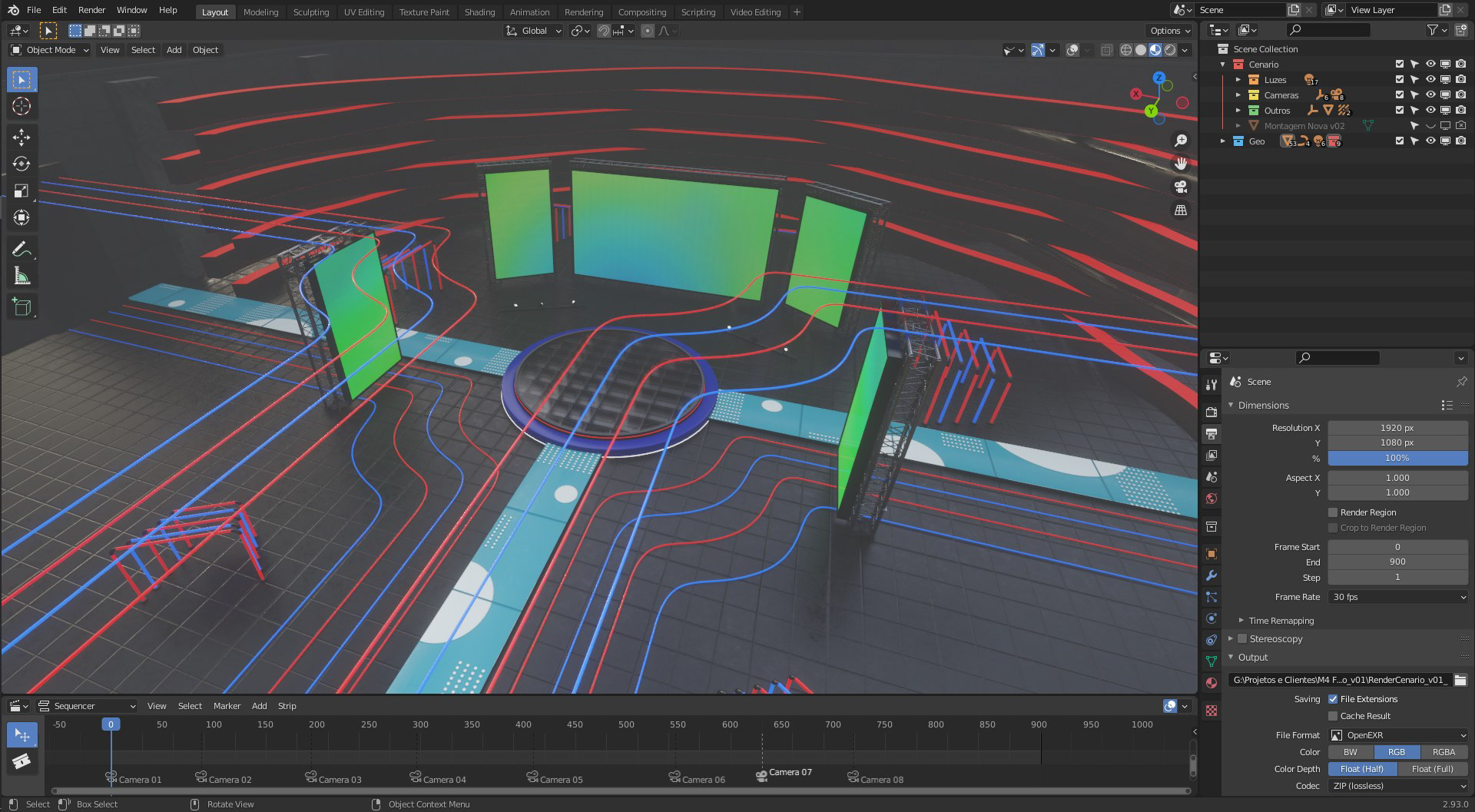1475x812 pixels.
Task: Enable the Render Region checkbox
Action: pyautogui.click(x=1333, y=512)
